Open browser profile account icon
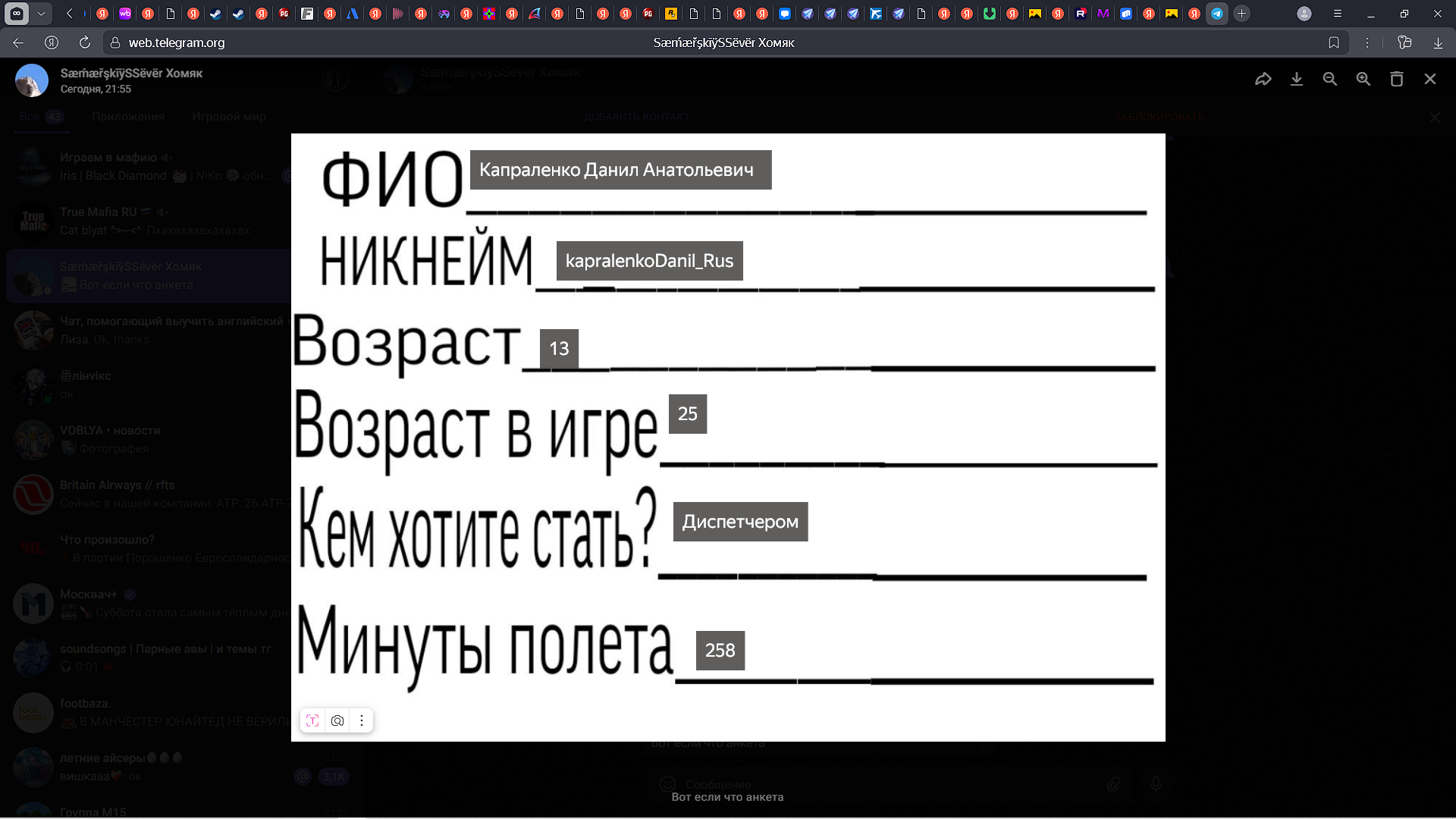This screenshot has width=1456, height=819. pos(1304,14)
